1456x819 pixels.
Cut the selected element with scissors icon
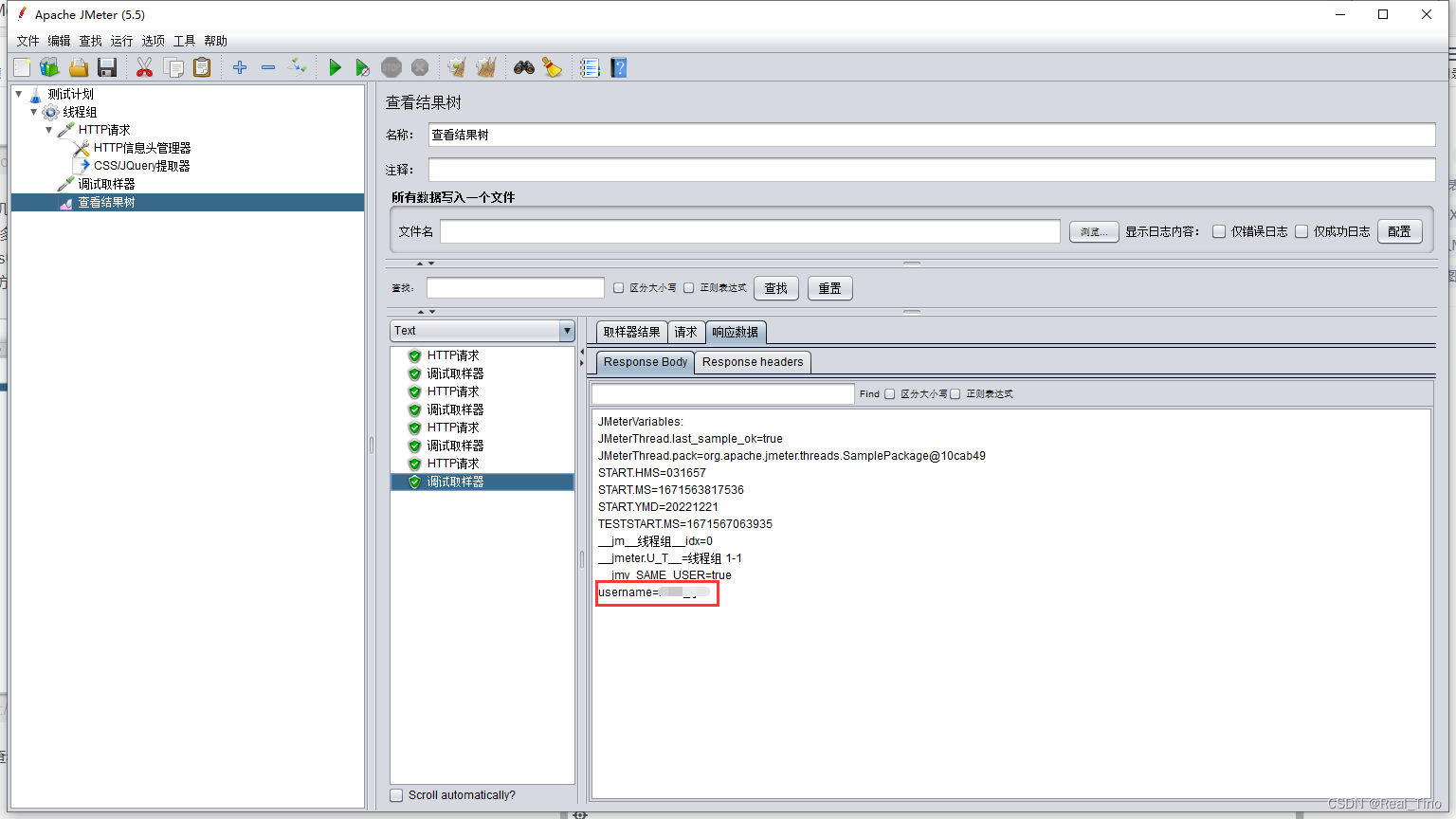pos(144,67)
